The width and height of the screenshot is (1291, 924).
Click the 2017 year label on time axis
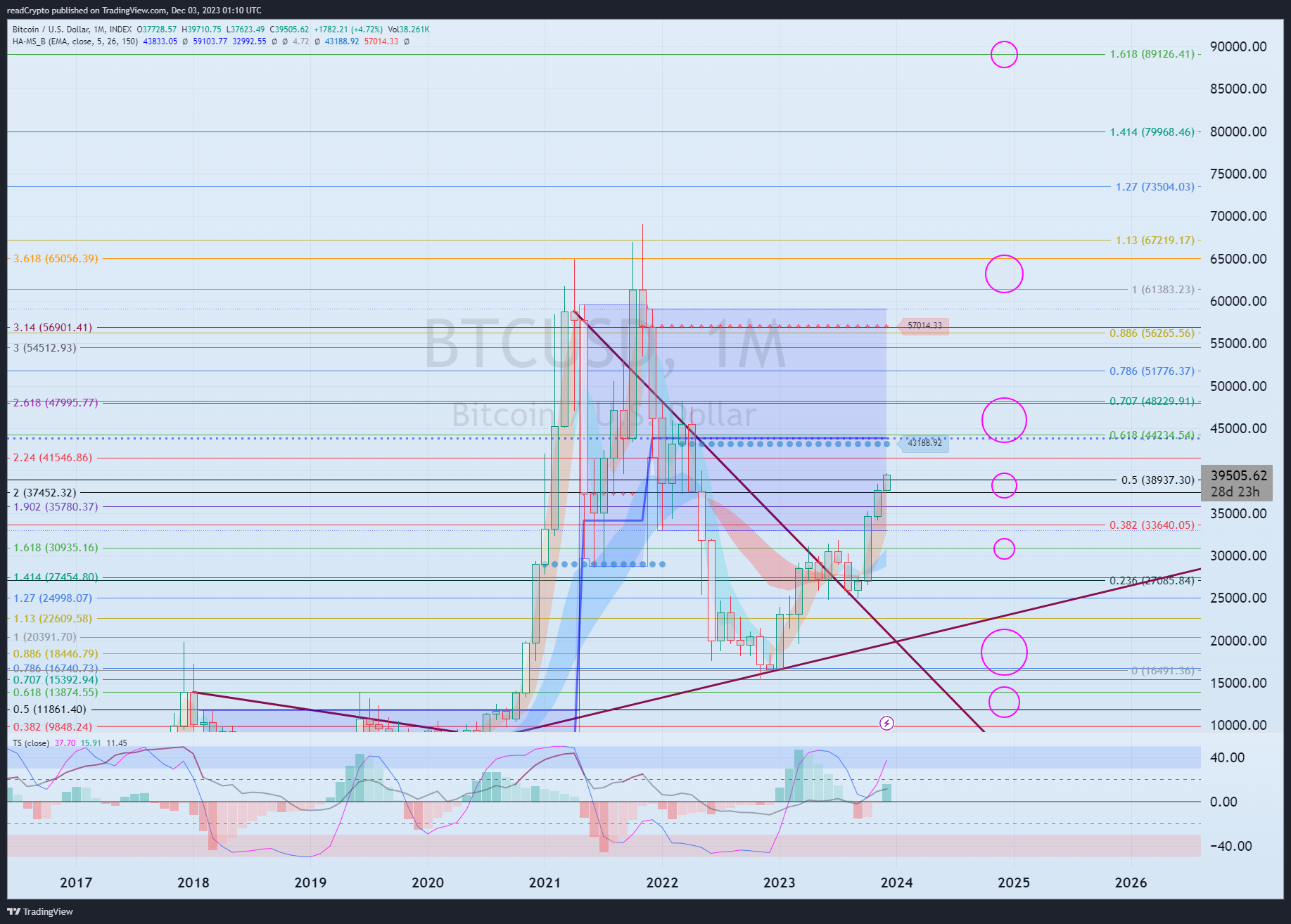(76, 883)
